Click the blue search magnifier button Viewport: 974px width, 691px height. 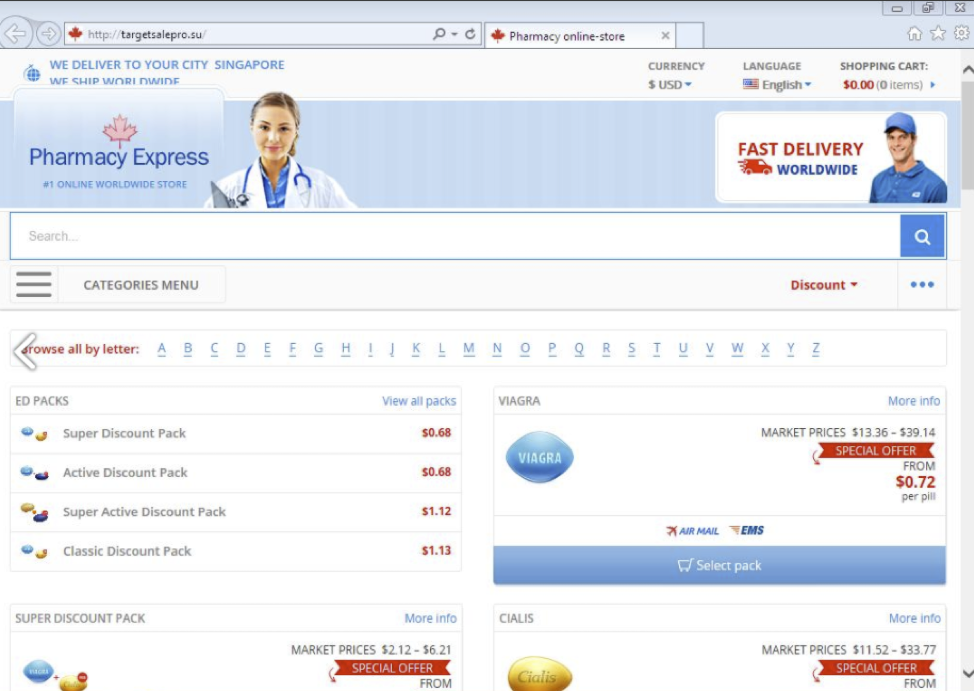coord(922,236)
